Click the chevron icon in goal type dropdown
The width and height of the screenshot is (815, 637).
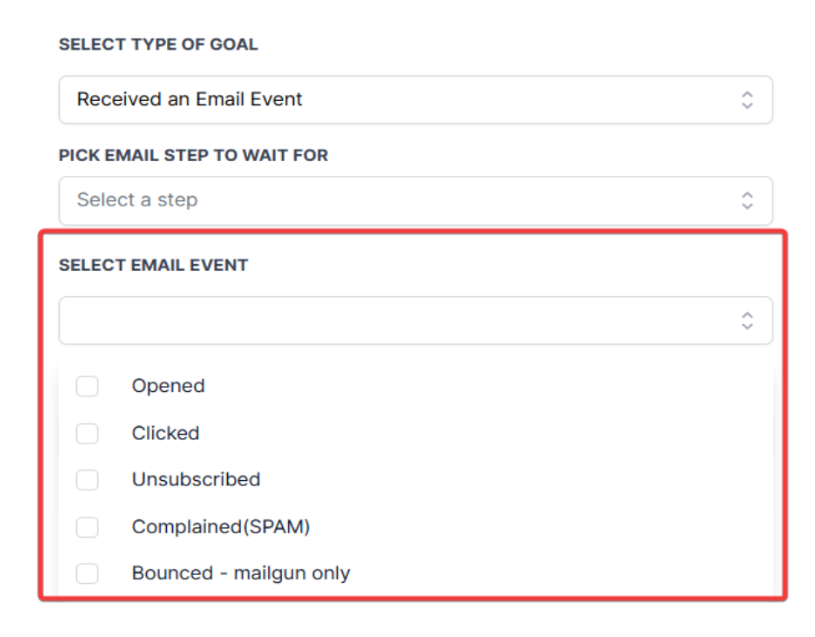pyautogui.click(x=746, y=100)
